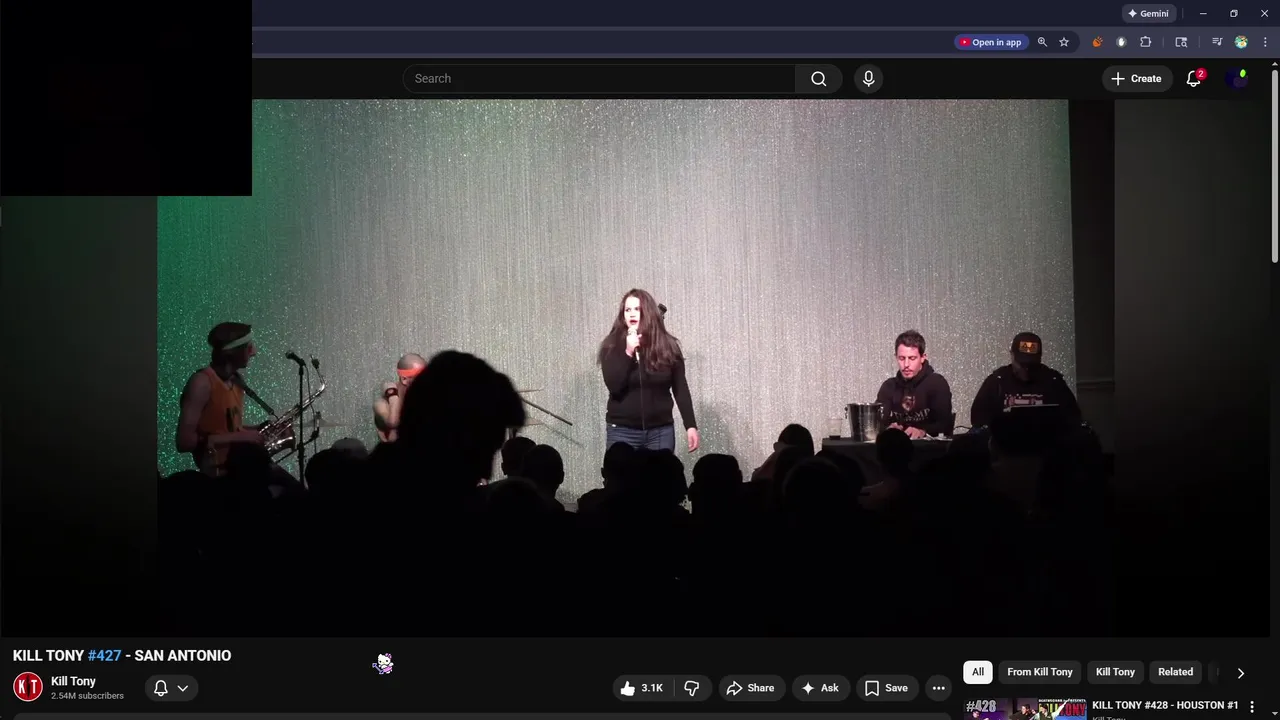Screen dimensions: 1280x720
Task: Click the Open in app button
Action: [x=991, y=42]
